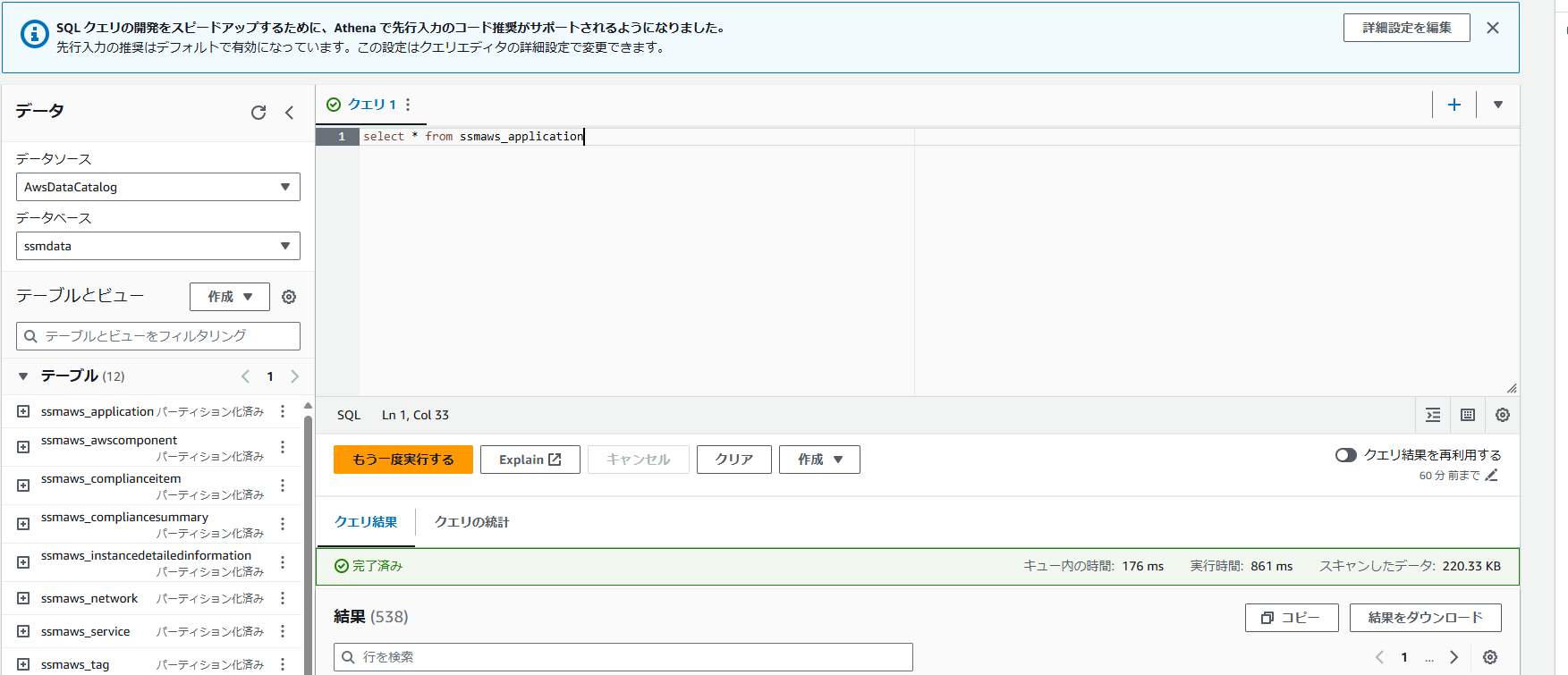Expand the ssmaws_compliancesummary table
Image resolution: width=1568 pixels, height=675 pixels.
23,524
